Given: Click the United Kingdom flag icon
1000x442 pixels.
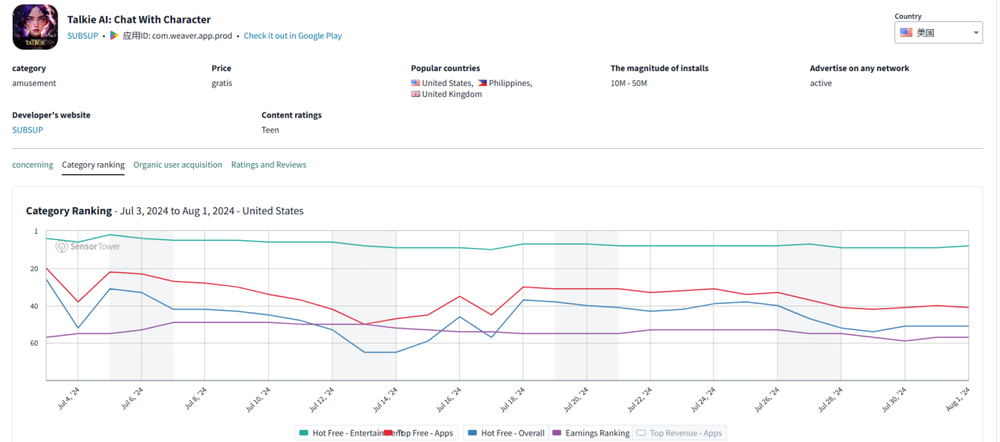Looking at the screenshot, I should 415,94.
